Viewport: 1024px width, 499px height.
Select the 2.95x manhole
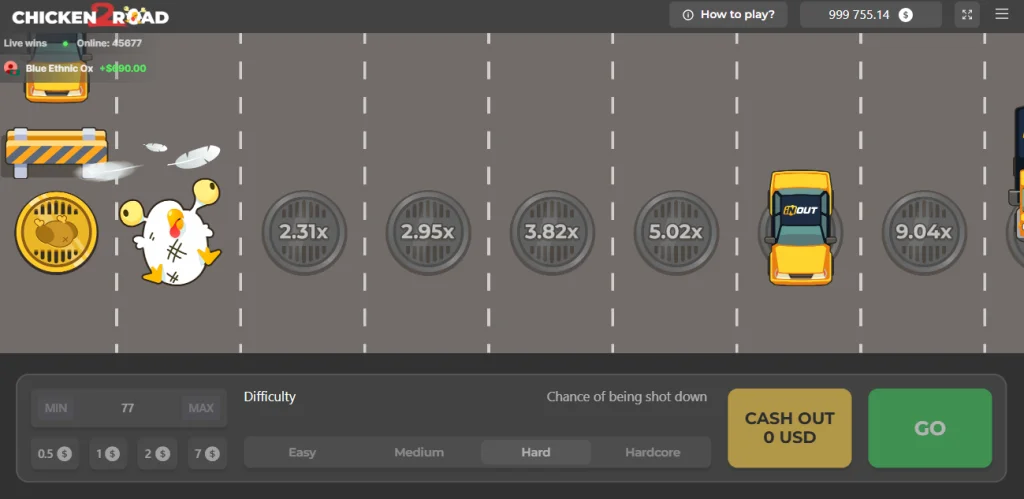pos(428,233)
